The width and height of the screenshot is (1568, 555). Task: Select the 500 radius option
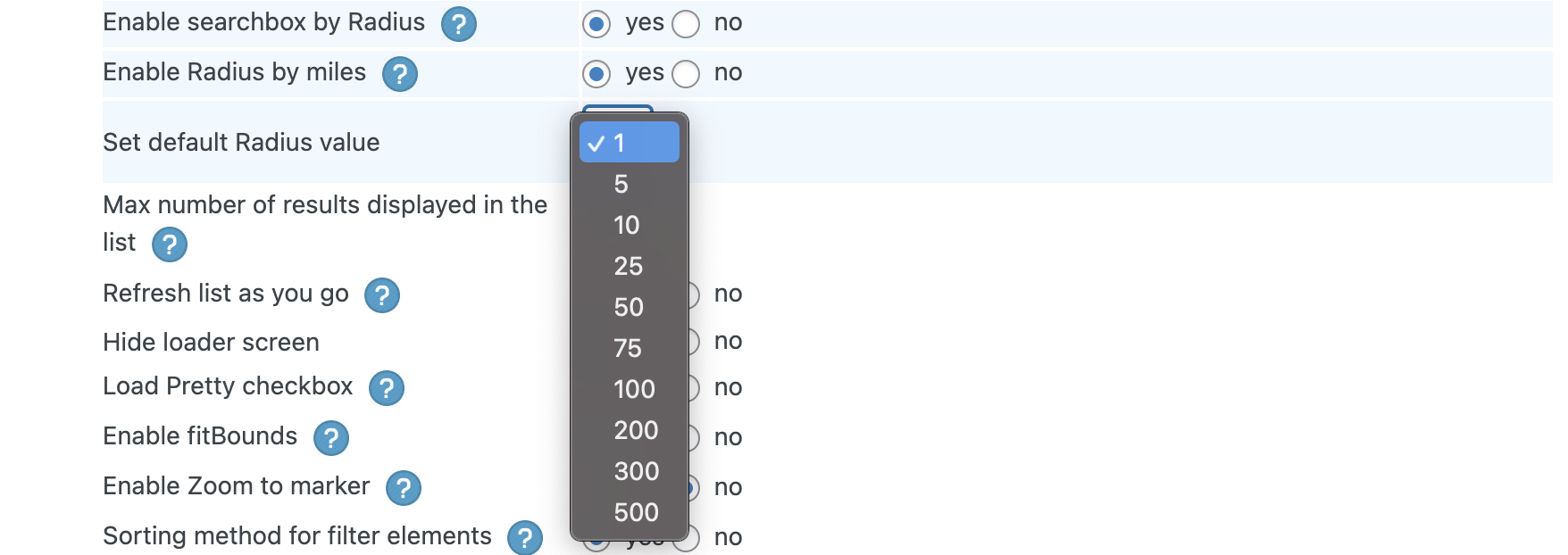(x=636, y=512)
